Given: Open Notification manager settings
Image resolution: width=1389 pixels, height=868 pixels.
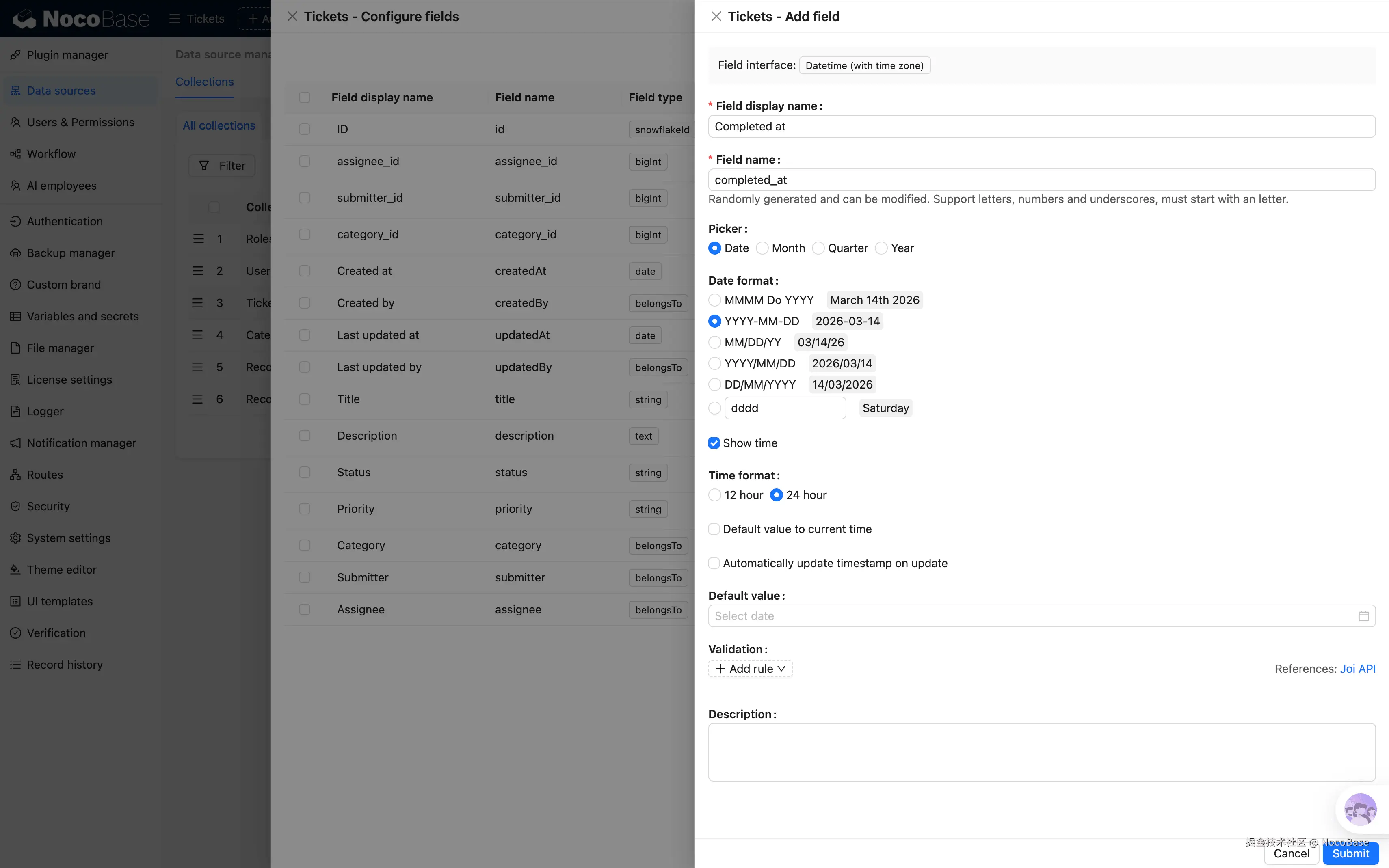Looking at the screenshot, I should [80, 443].
